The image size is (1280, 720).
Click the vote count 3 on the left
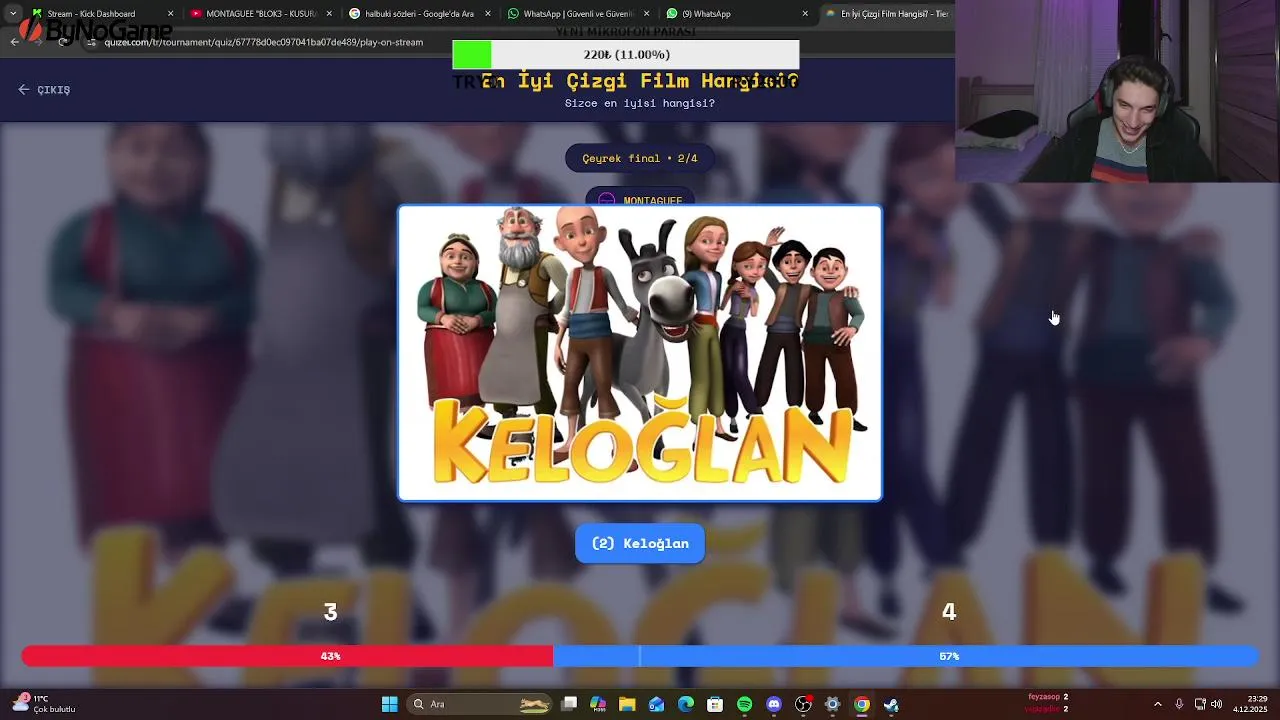tap(330, 611)
